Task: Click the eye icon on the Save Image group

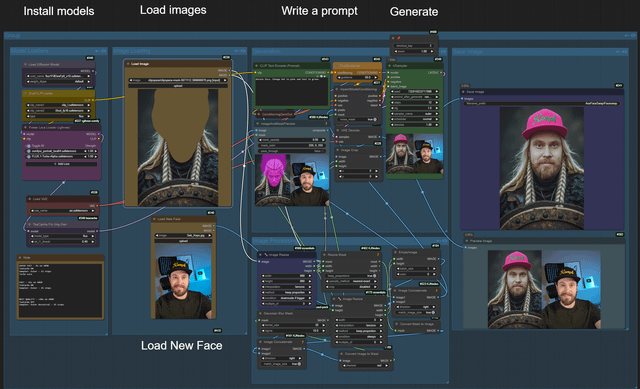Action: [x=625, y=52]
